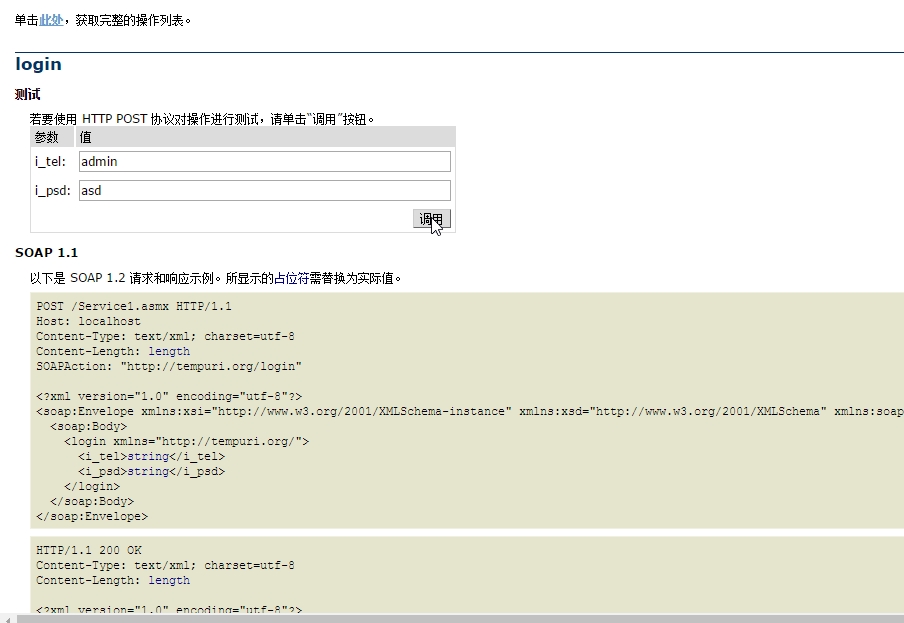
Task: Click the horizontal scrollbar track at bottom
Action: [455, 618]
